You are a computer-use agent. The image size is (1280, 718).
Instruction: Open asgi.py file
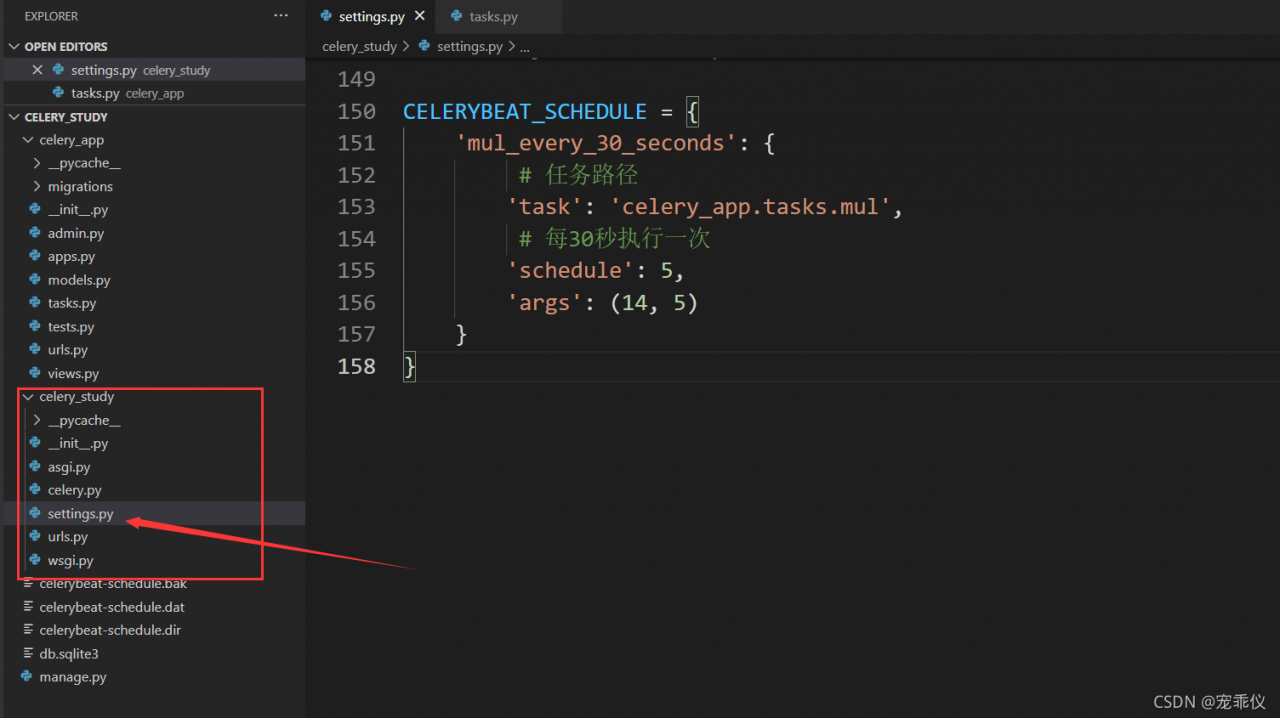tap(152, 467)
